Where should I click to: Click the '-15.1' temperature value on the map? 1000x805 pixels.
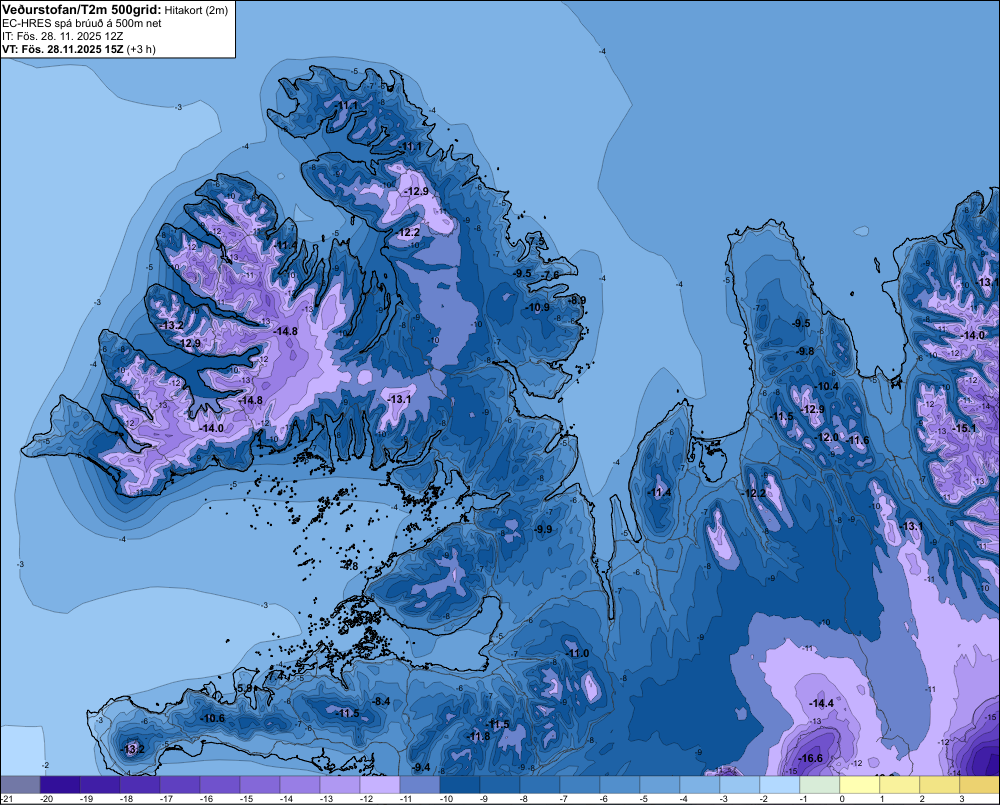[964, 428]
